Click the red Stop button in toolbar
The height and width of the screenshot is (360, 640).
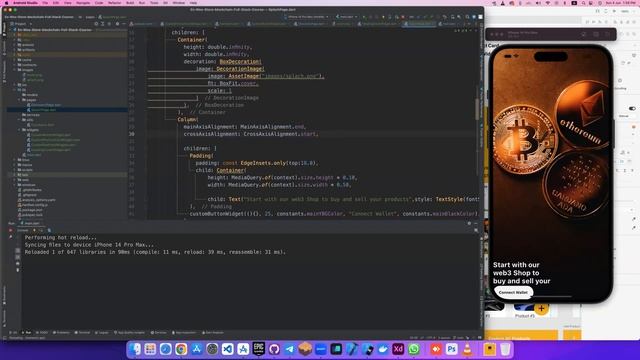pyautogui.click(x=403, y=17)
